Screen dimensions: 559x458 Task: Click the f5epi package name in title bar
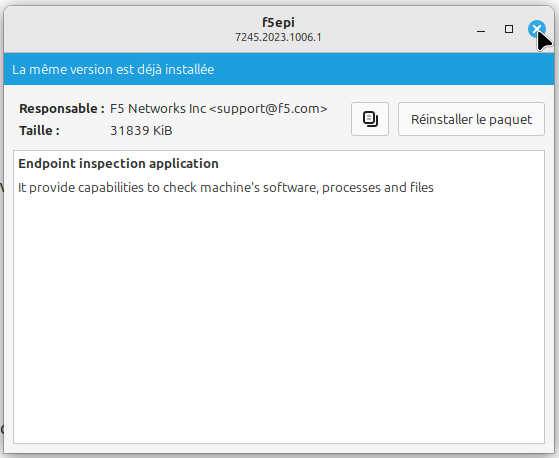click(x=278, y=22)
